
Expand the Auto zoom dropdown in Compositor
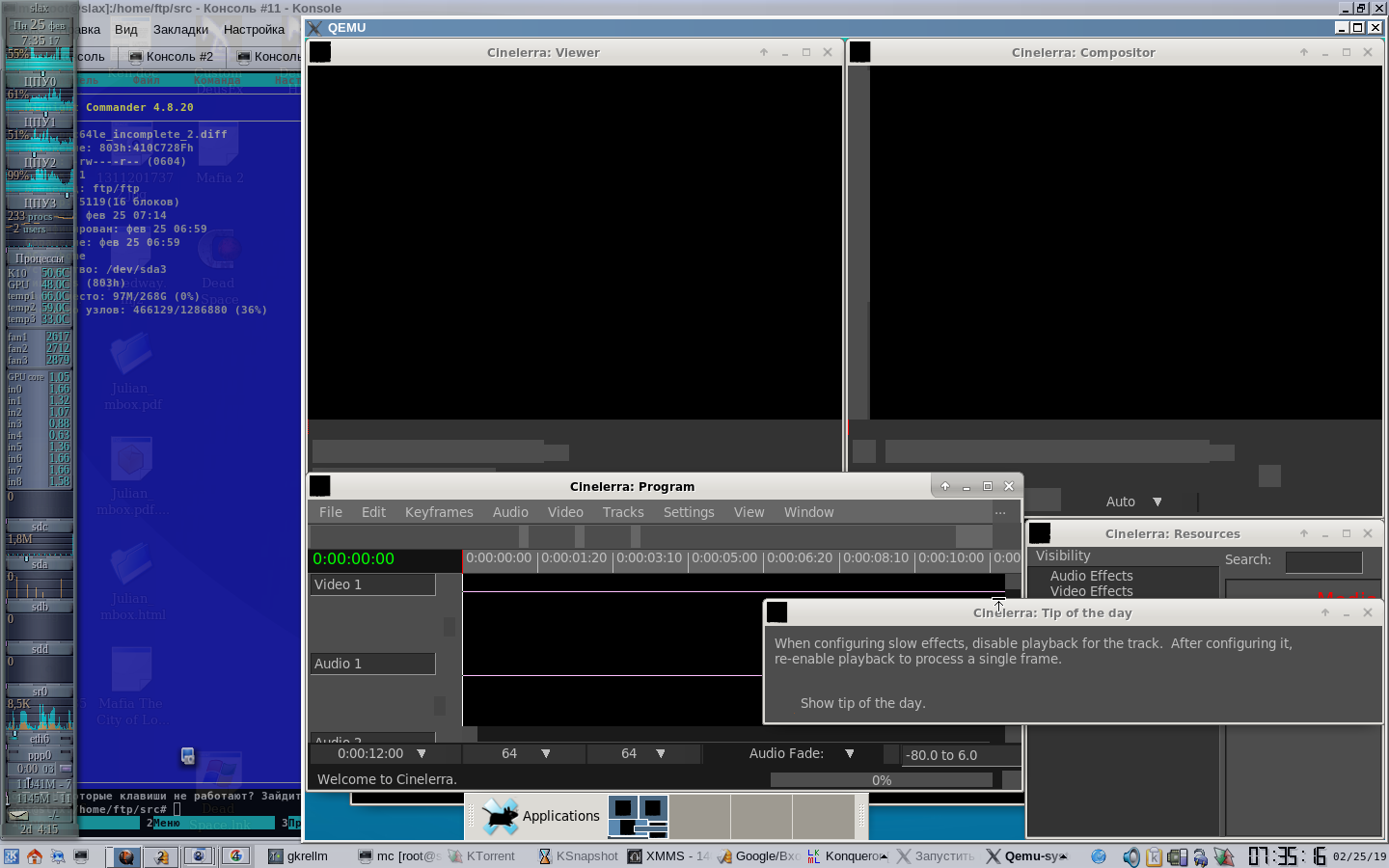[1157, 502]
